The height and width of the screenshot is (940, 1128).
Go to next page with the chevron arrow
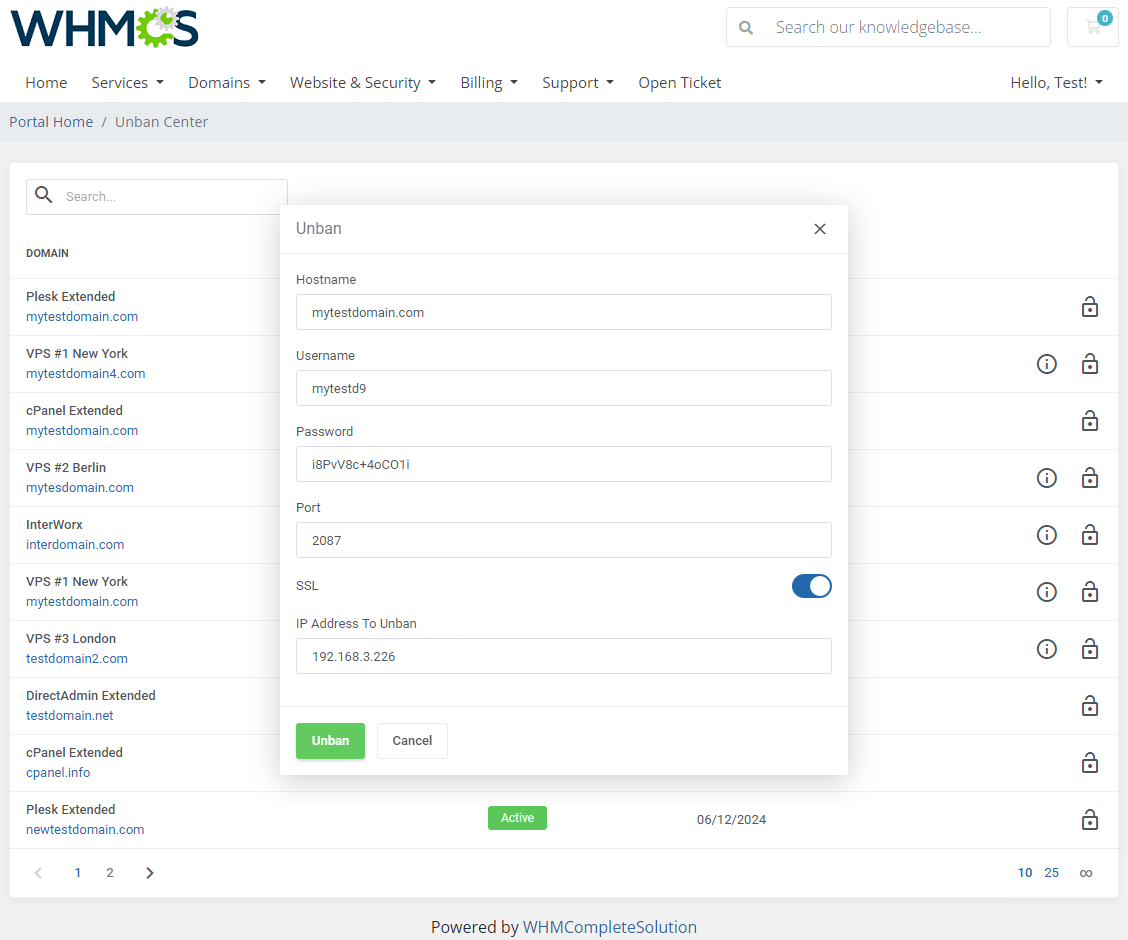point(149,872)
